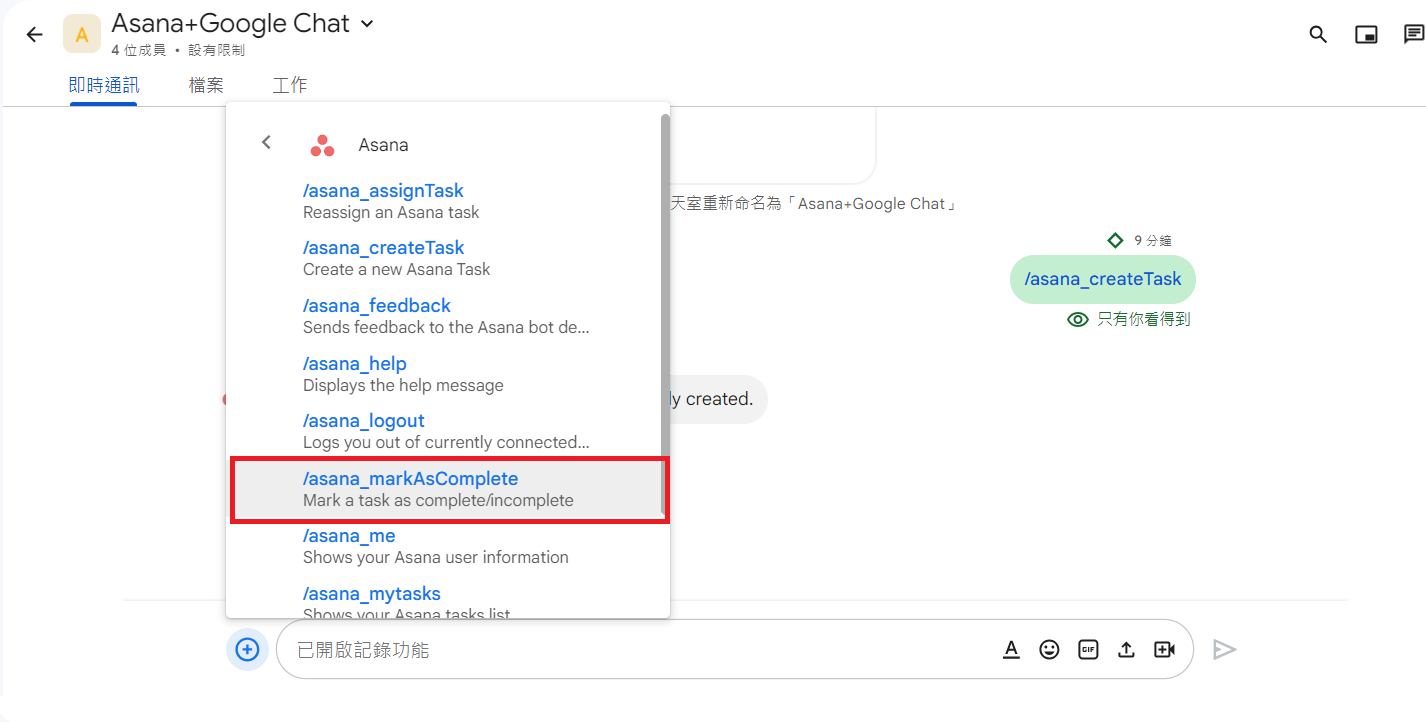
Task: Go back from Asana command list chevron
Action: [x=266, y=142]
